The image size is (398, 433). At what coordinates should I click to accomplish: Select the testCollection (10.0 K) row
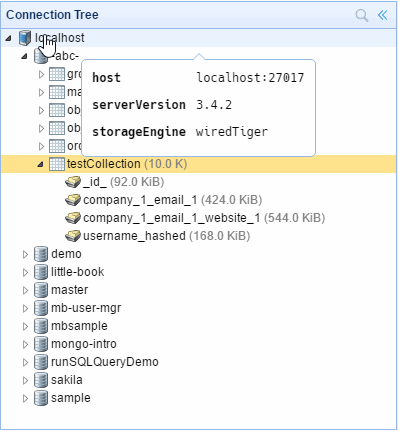tap(199, 164)
